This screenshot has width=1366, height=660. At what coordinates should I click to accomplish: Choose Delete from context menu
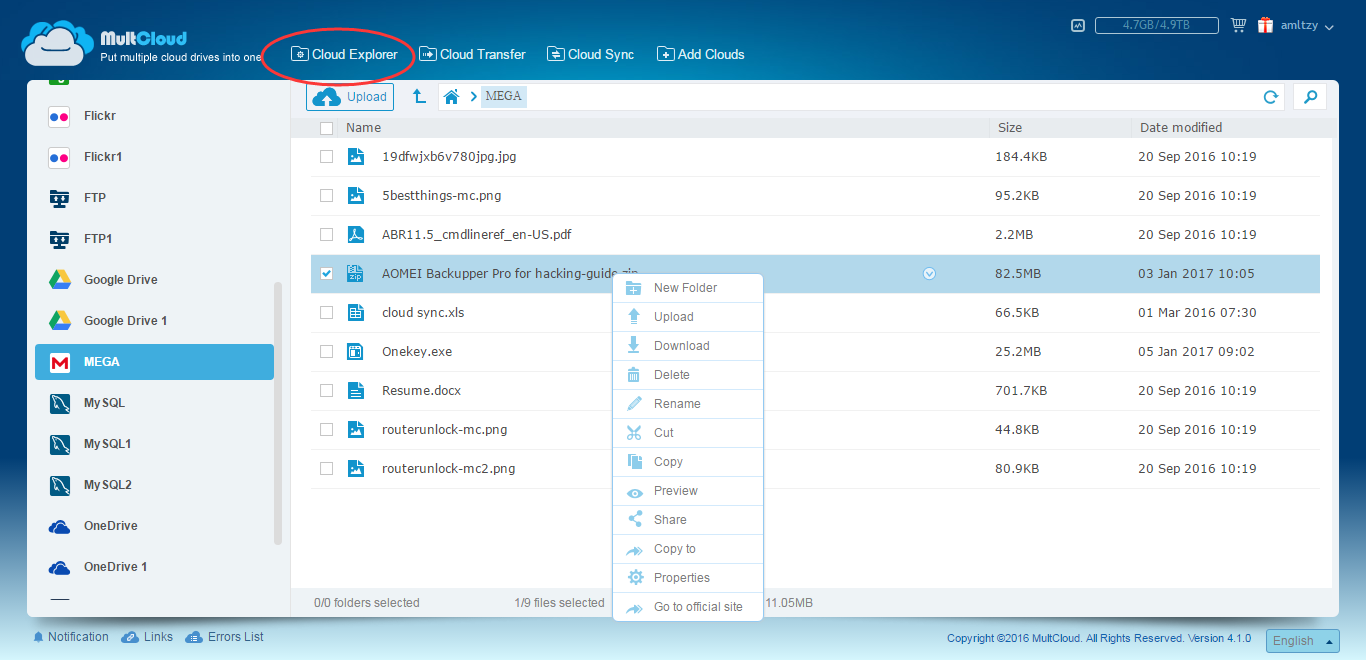(688, 375)
